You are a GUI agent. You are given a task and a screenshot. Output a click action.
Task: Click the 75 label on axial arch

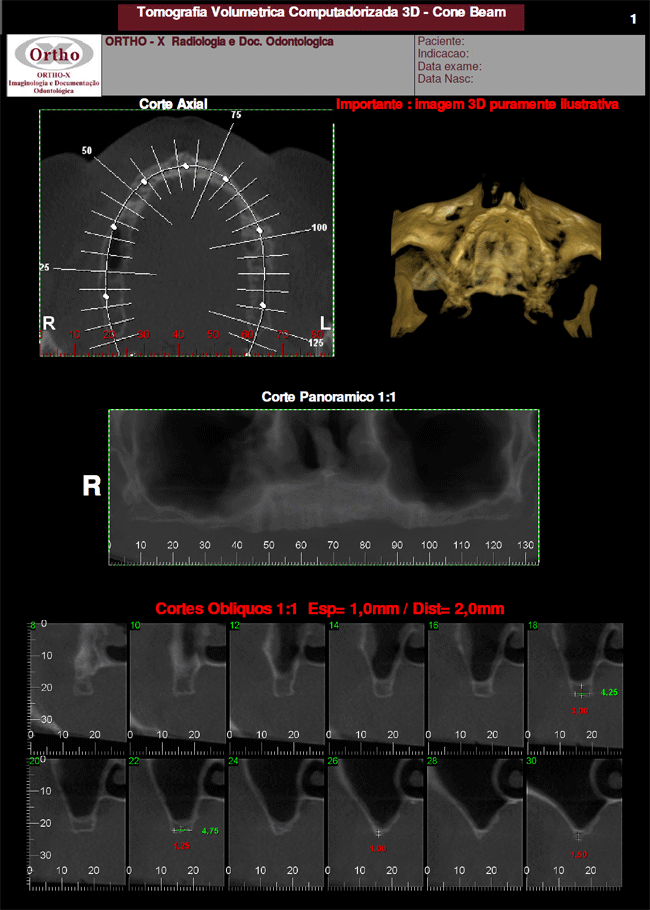tap(236, 116)
